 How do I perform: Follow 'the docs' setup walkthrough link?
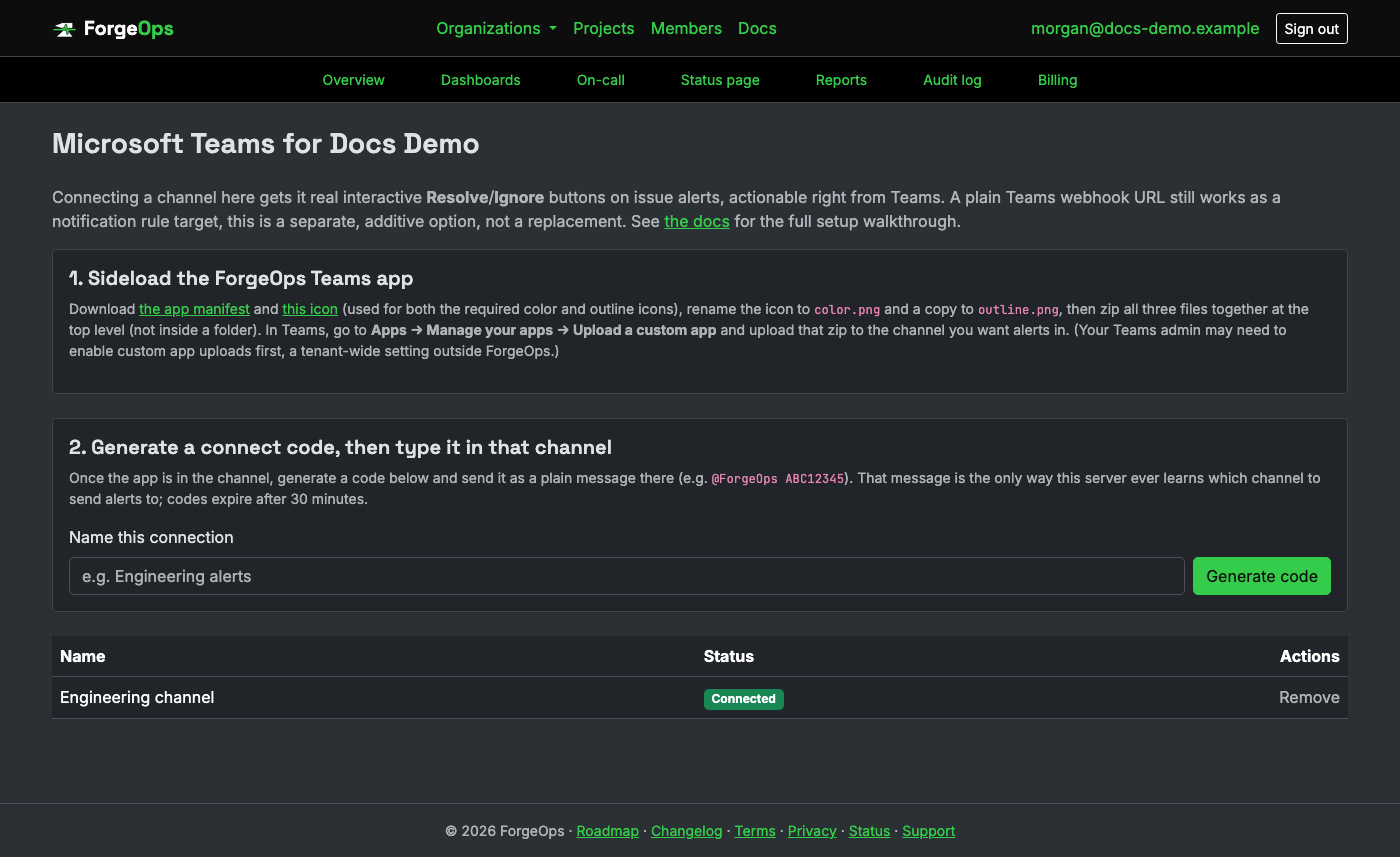[x=697, y=221]
